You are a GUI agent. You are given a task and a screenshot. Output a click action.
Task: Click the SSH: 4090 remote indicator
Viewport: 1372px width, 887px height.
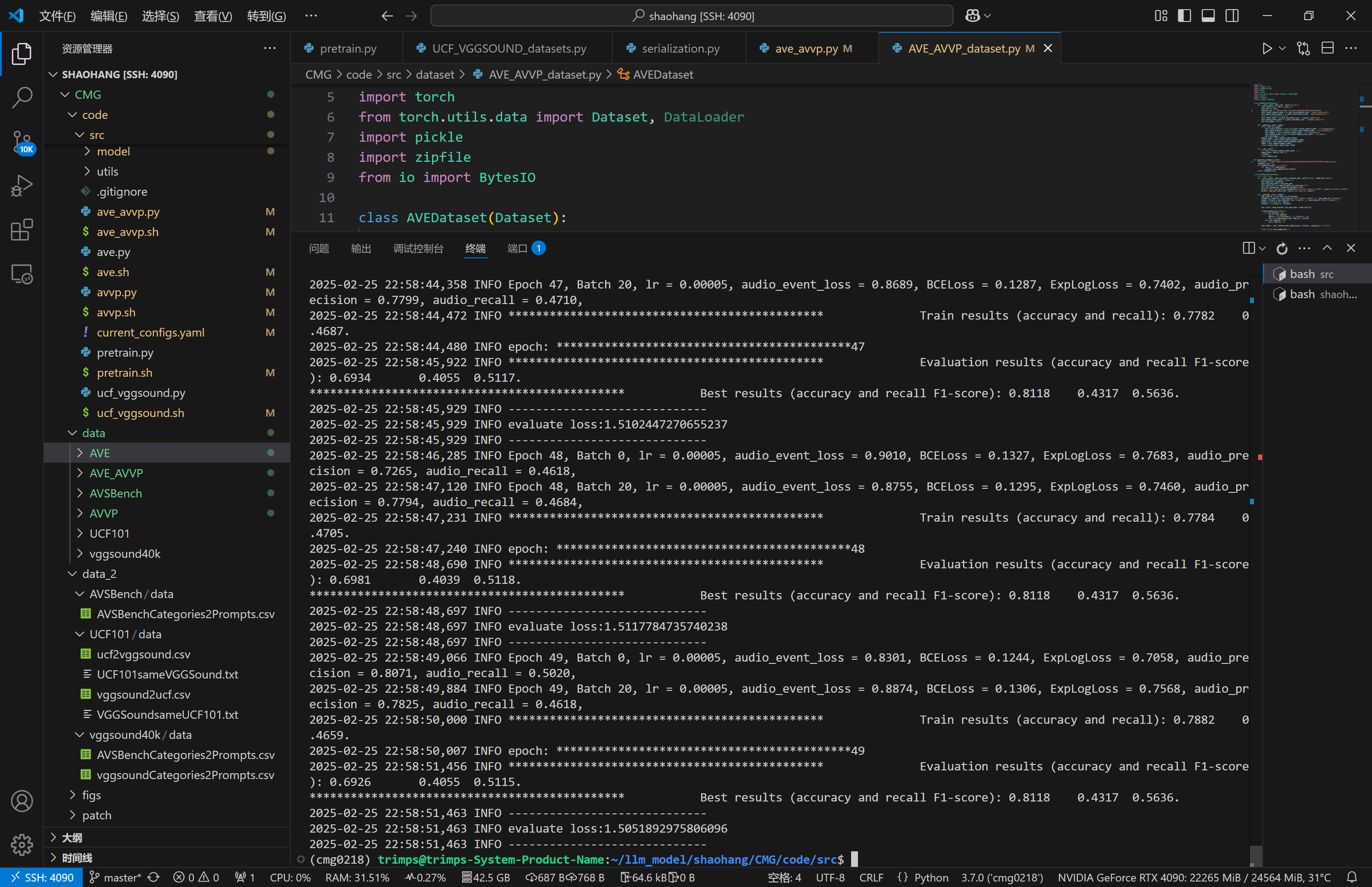tap(43, 877)
